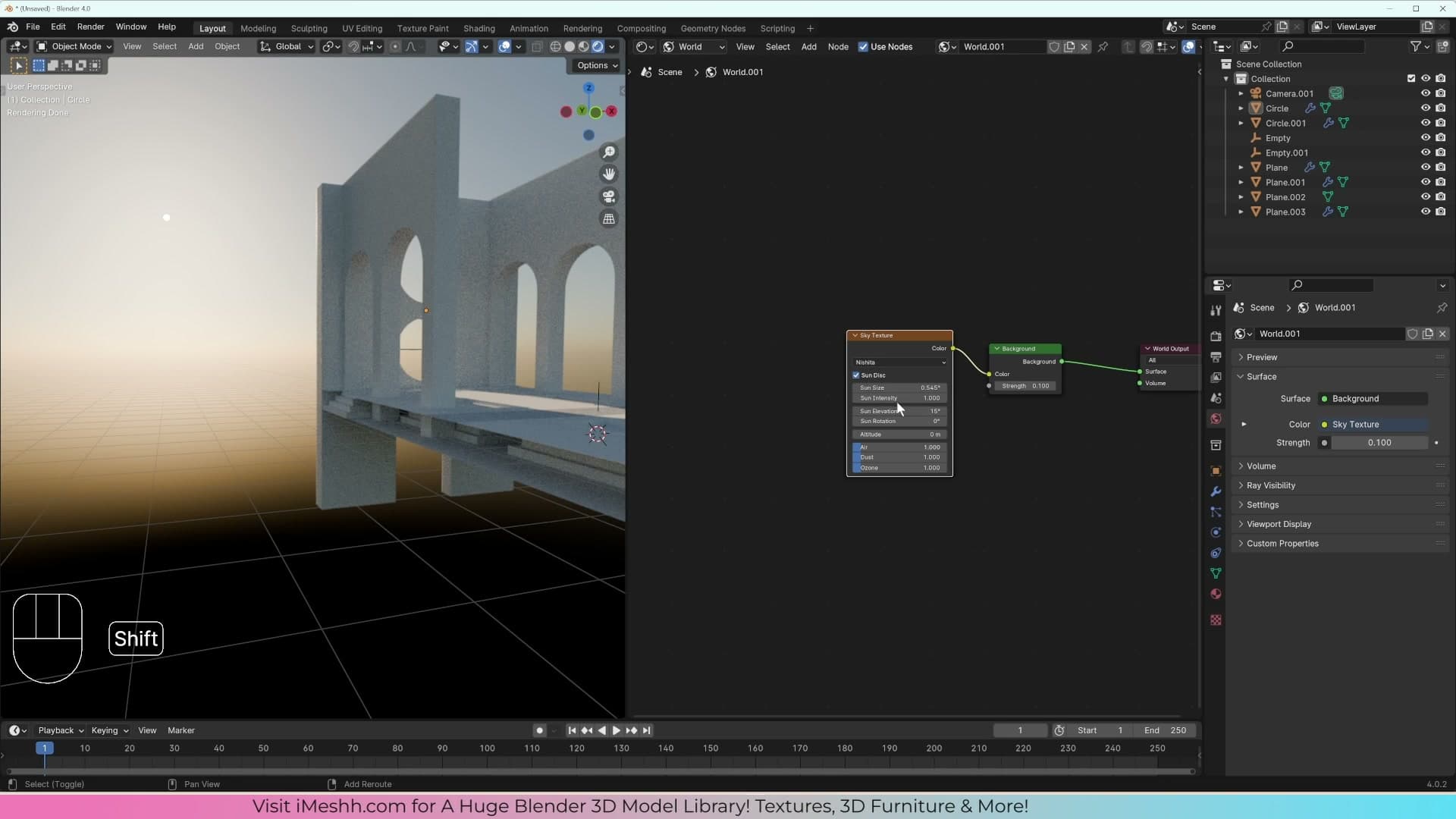This screenshot has width=1456, height=819.
Task: Switch viewport to rendered shading
Action: pyautogui.click(x=598, y=47)
